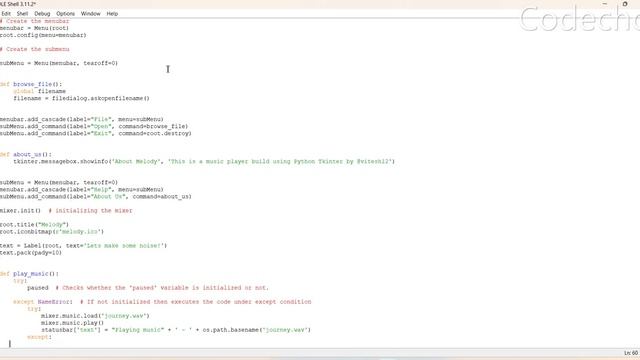Image resolution: width=640 pixels, height=360 pixels.
Task: Click the 'def play_music():' line
Action: (x=29, y=274)
